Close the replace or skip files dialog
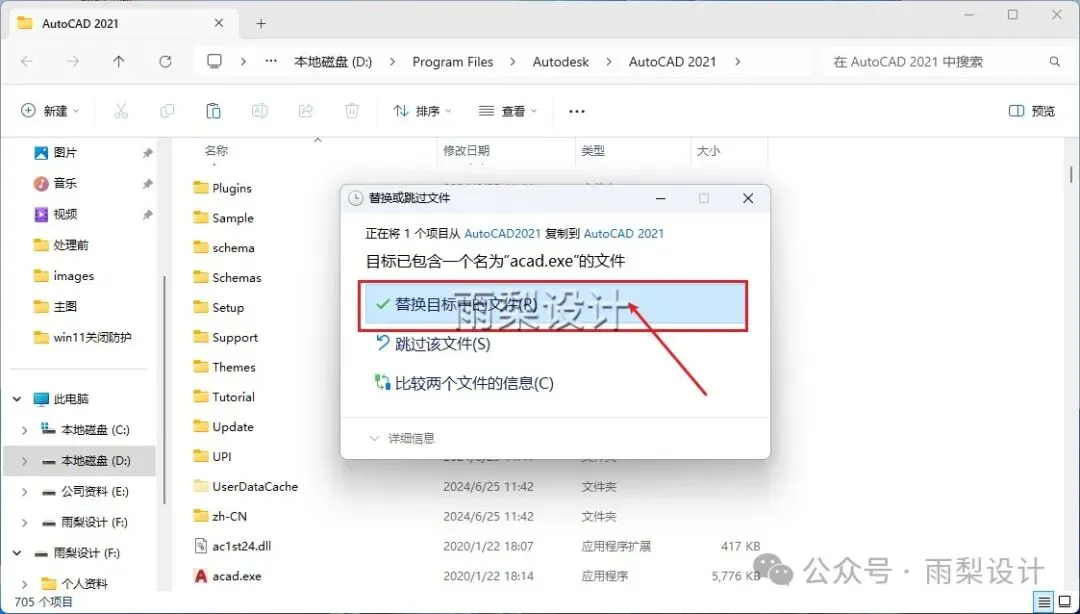 tap(748, 198)
